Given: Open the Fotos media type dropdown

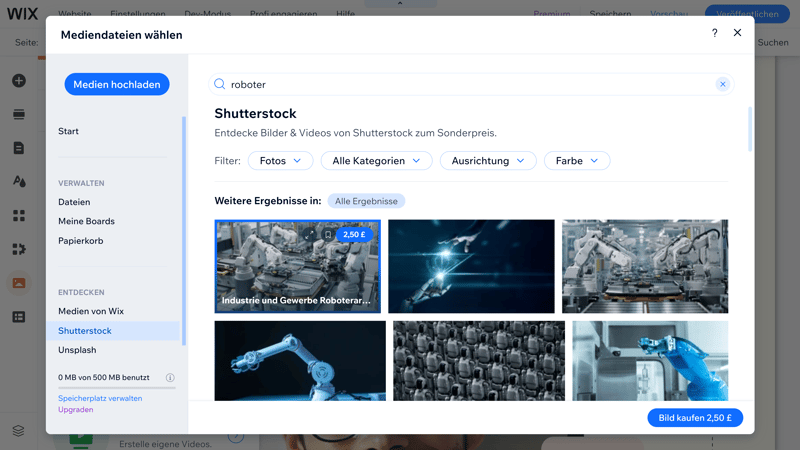Looking at the screenshot, I should click(280, 161).
